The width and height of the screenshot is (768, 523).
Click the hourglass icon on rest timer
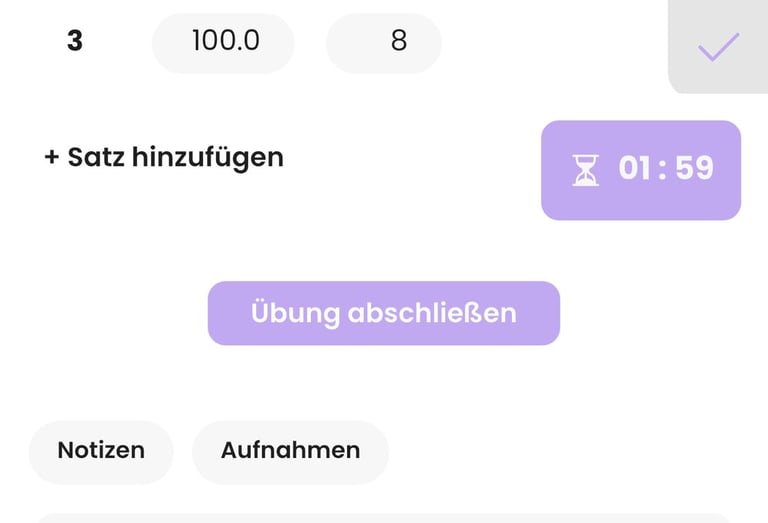586,170
